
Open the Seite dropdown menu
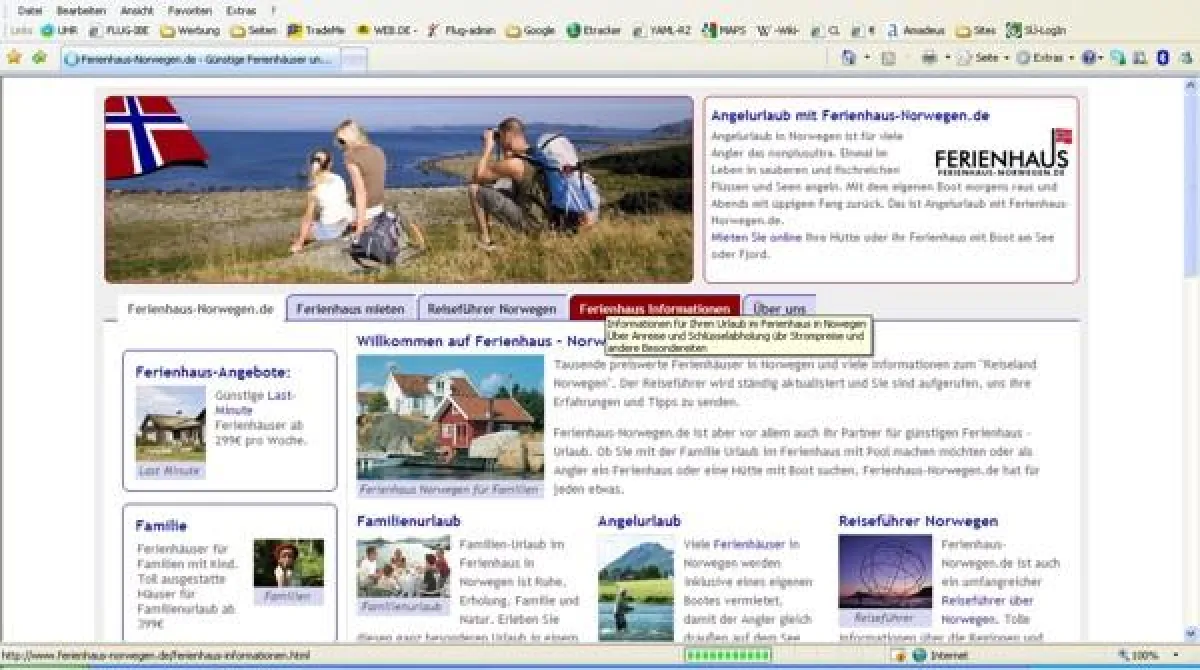click(x=987, y=58)
